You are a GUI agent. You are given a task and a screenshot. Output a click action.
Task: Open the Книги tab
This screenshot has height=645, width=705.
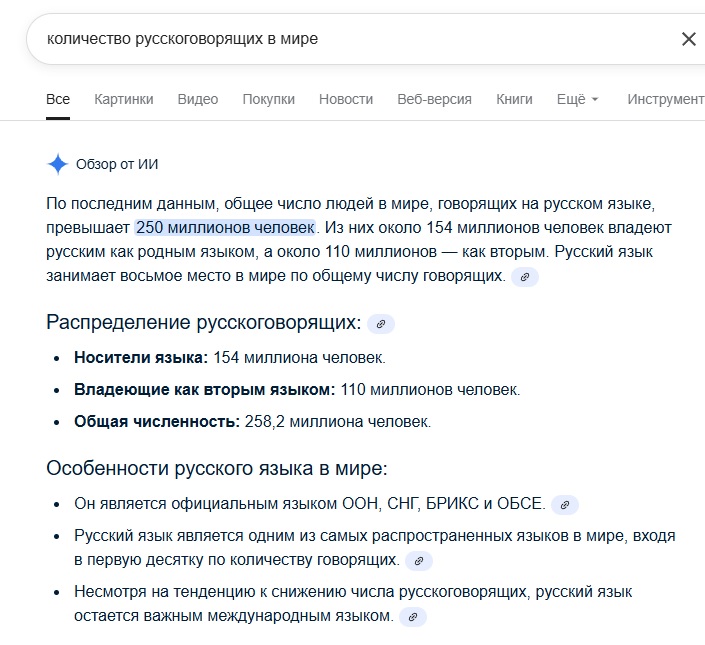514,99
